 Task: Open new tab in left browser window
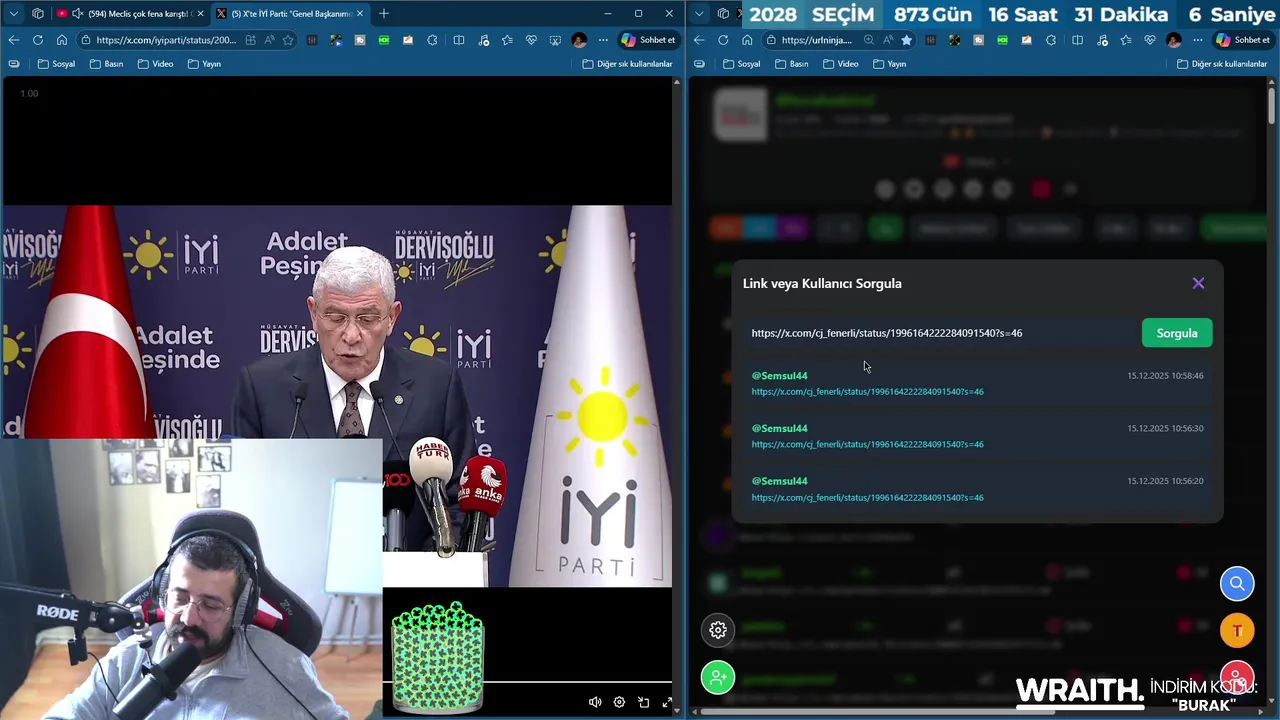click(384, 13)
